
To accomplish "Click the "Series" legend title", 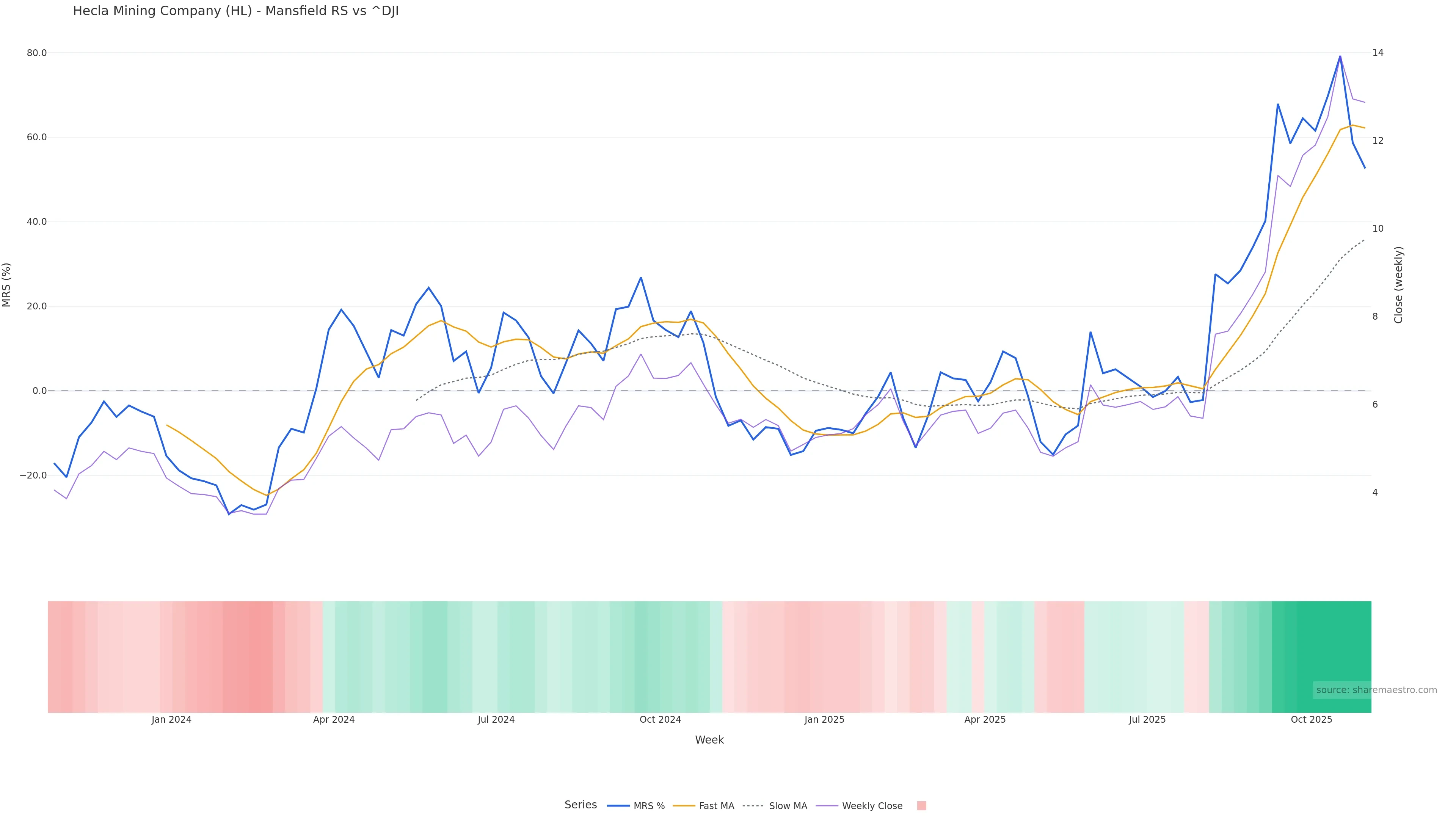I will tap(581, 805).
